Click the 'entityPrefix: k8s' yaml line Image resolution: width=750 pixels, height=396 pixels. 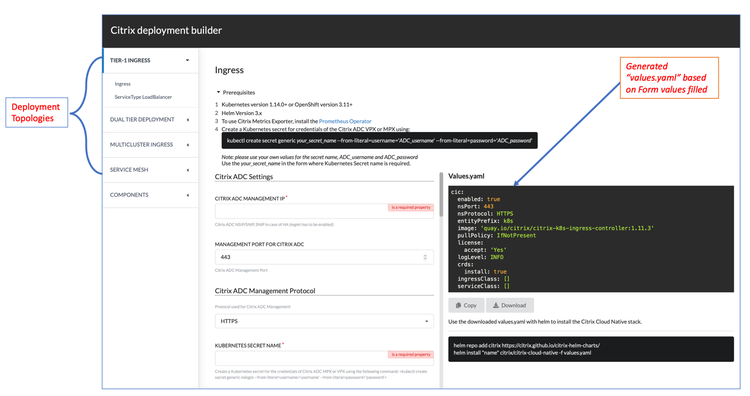485,221
